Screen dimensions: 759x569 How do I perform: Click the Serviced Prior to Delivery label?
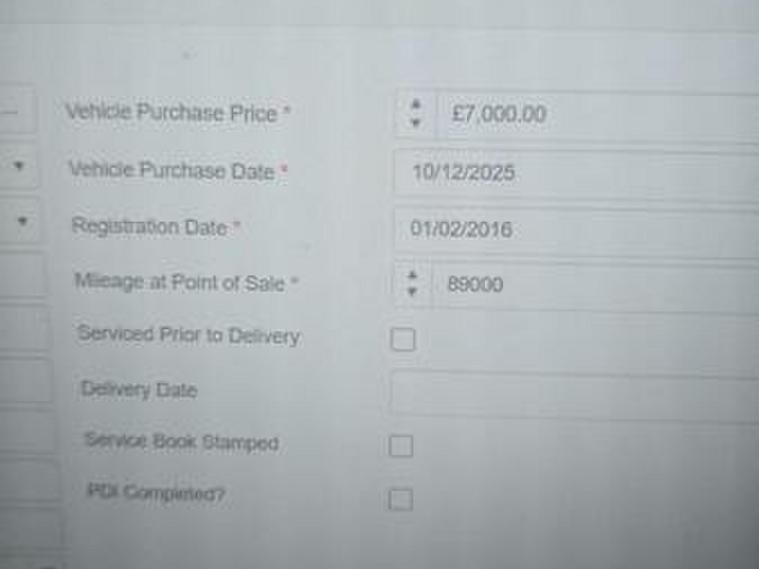pos(188,335)
